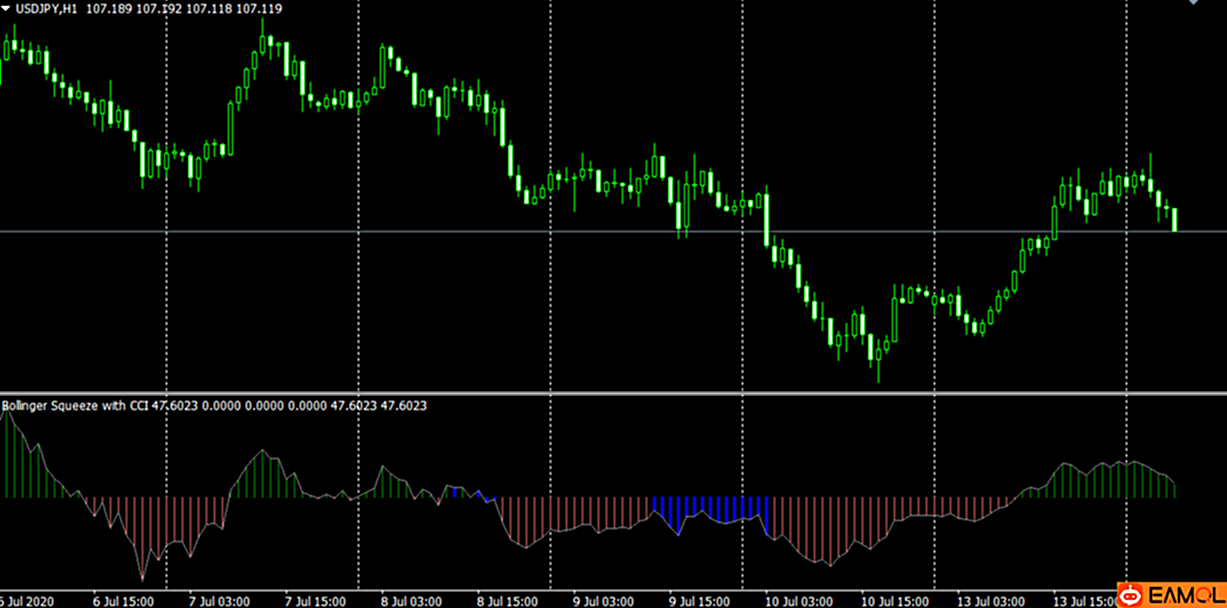Image resolution: width=1227 pixels, height=608 pixels.
Task: Click the EAMOL robot logo icon
Action: point(1131,594)
